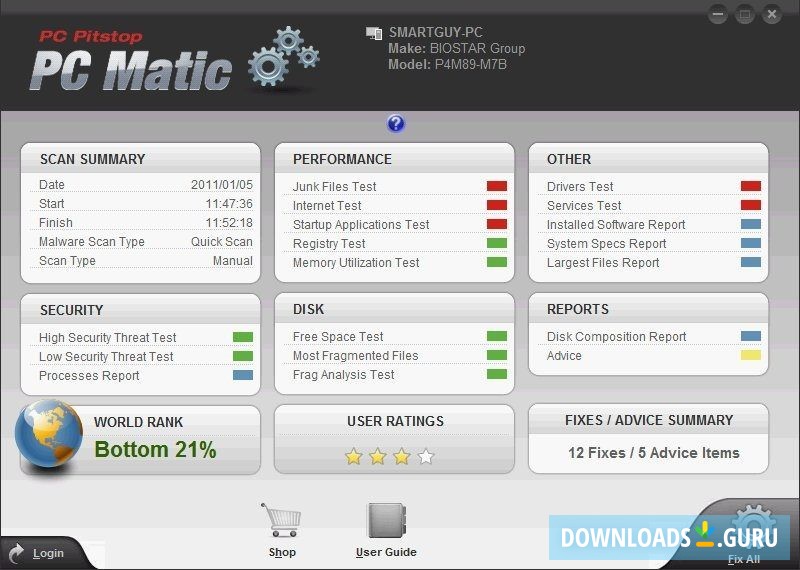Click the World Rank globe icon
The height and width of the screenshot is (570, 800).
[48, 434]
